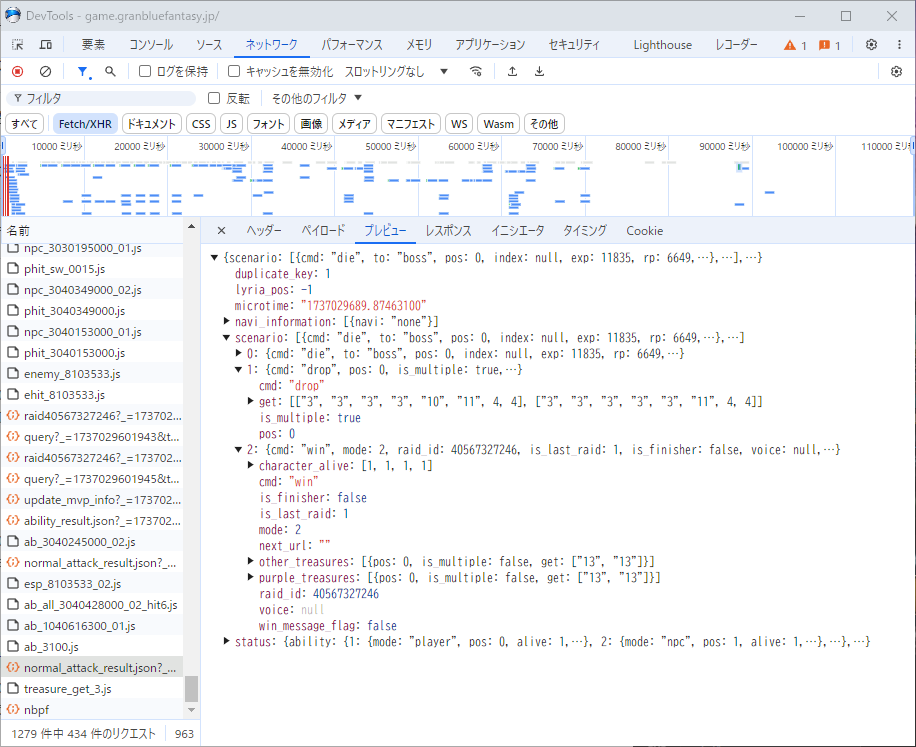Switch to the コンソール panel tab
Viewport: 916px width, 747px height.
coord(151,45)
